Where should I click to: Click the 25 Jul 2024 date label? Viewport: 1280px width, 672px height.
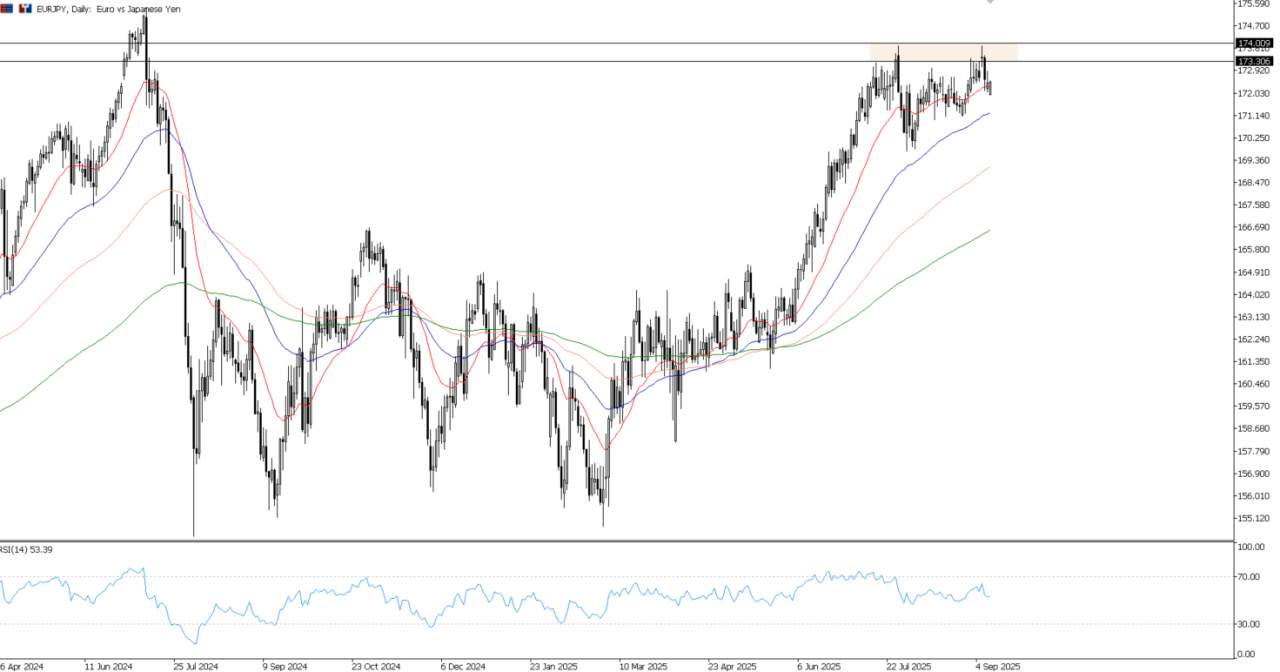click(x=197, y=665)
